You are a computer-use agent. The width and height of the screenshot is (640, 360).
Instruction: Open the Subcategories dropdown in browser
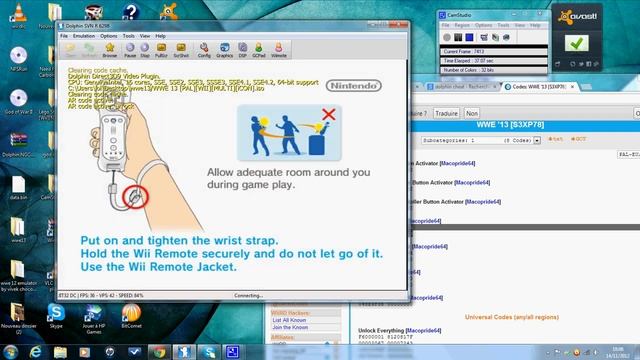481,140
